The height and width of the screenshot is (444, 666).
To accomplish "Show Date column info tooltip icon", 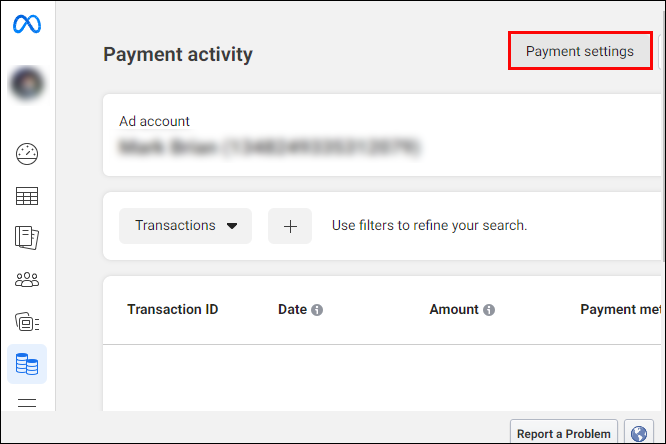I will click(x=317, y=310).
